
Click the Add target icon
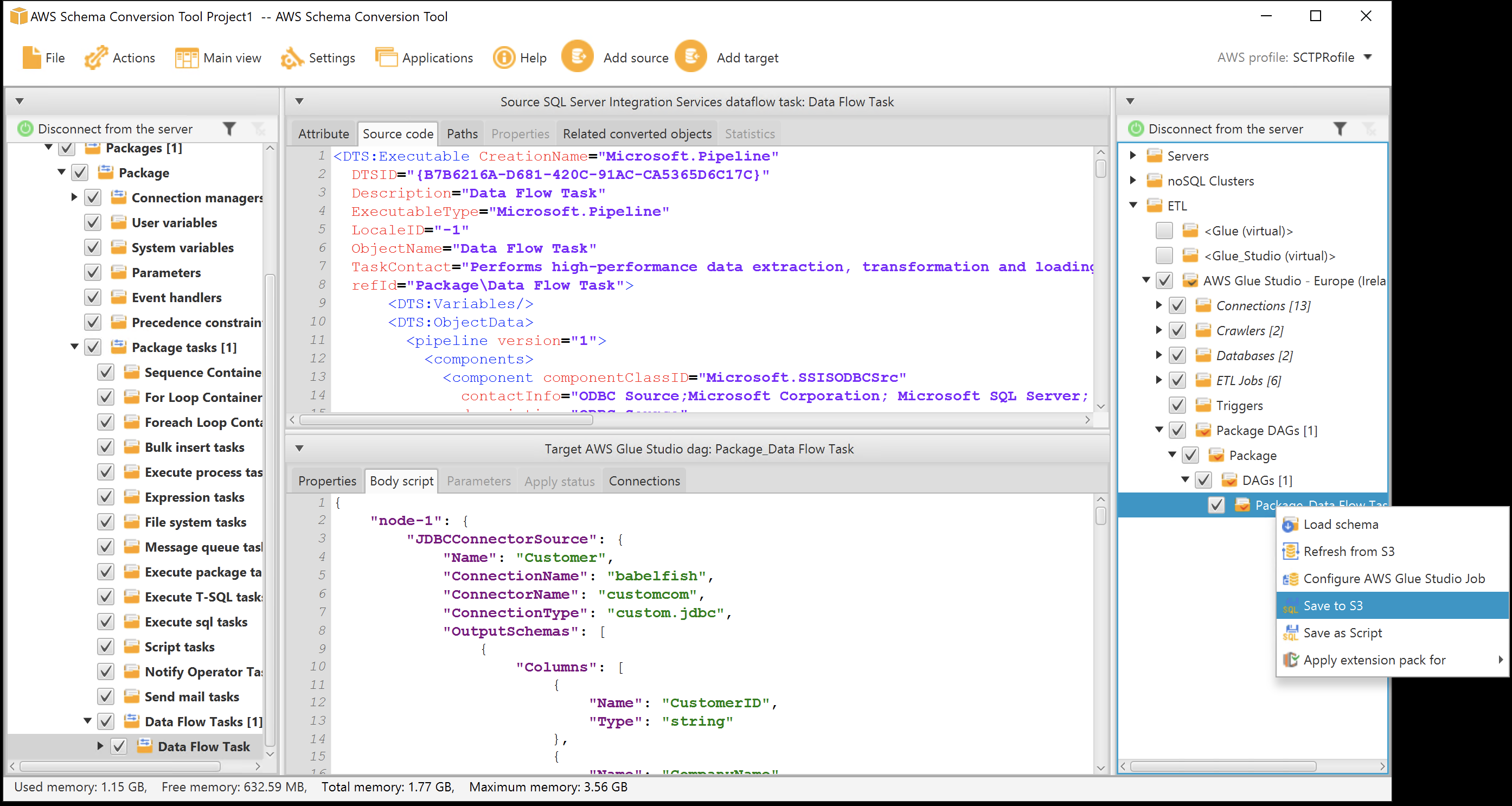690,57
